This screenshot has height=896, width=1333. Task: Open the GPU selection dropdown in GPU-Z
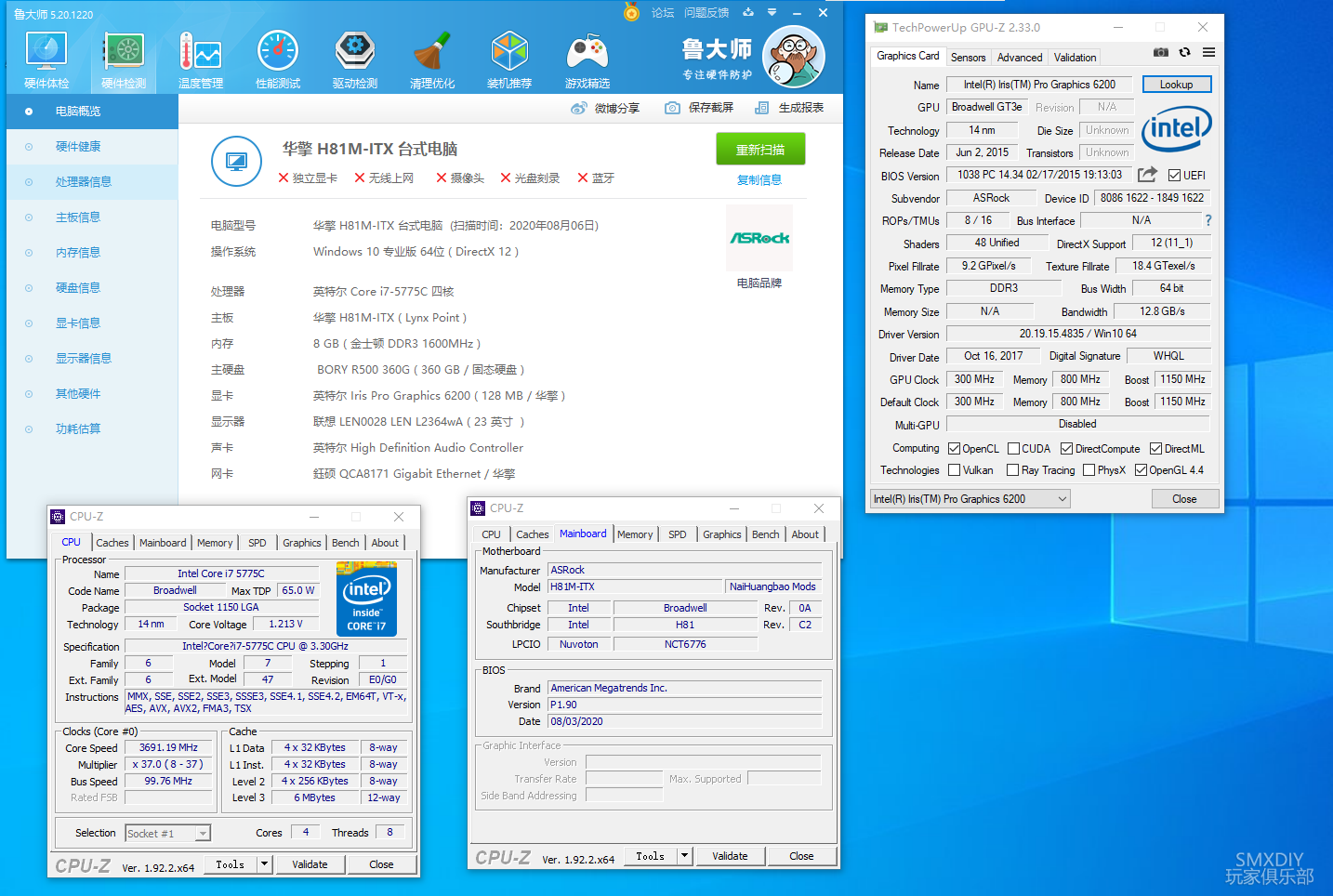[970, 499]
